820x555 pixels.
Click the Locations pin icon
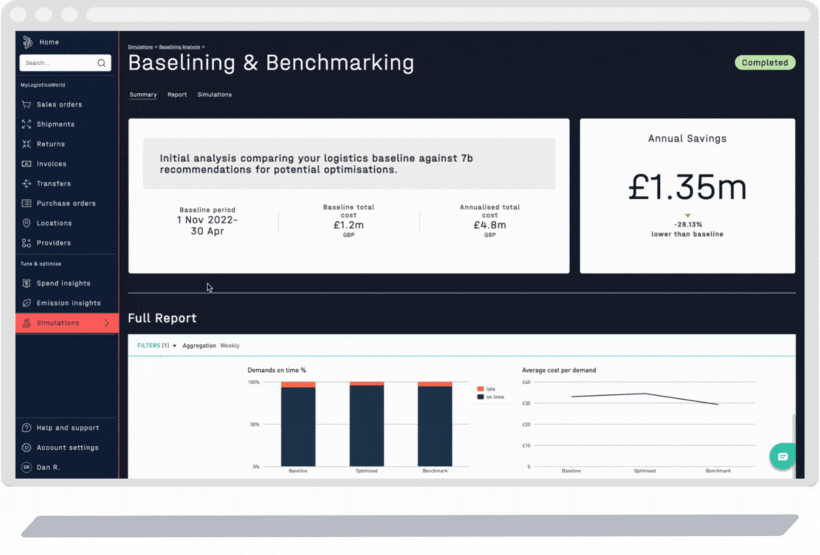click(x=26, y=223)
